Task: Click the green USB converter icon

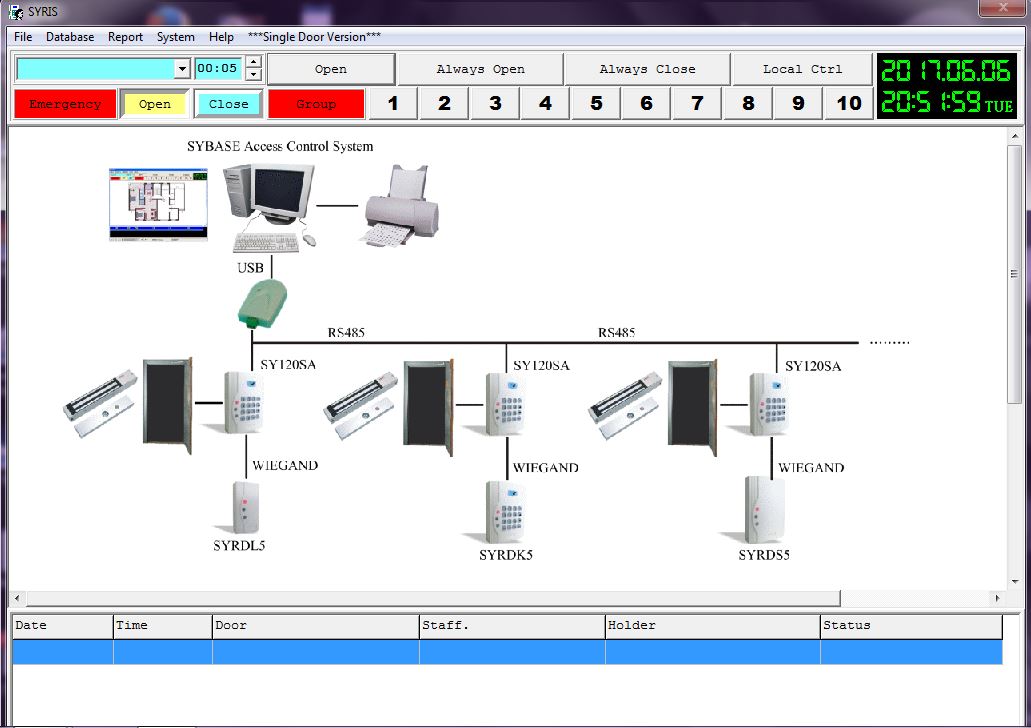Action: click(x=262, y=304)
